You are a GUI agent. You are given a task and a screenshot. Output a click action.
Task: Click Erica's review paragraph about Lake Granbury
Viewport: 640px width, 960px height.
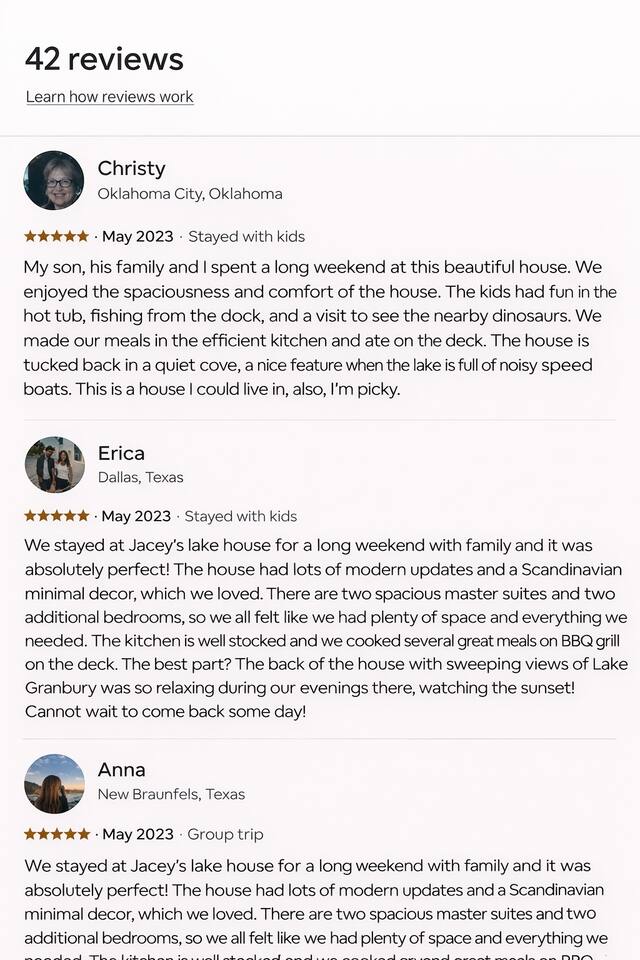(x=320, y=688)
